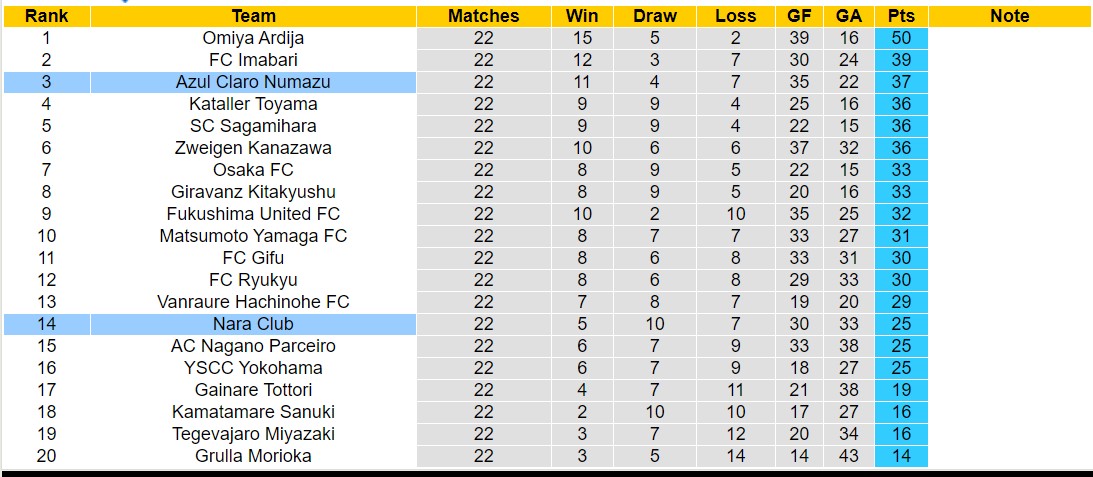Image resolution: width=1093 pixels, height=477 pixels.
Task: Sort by the Pts column header
Action: 900,16
